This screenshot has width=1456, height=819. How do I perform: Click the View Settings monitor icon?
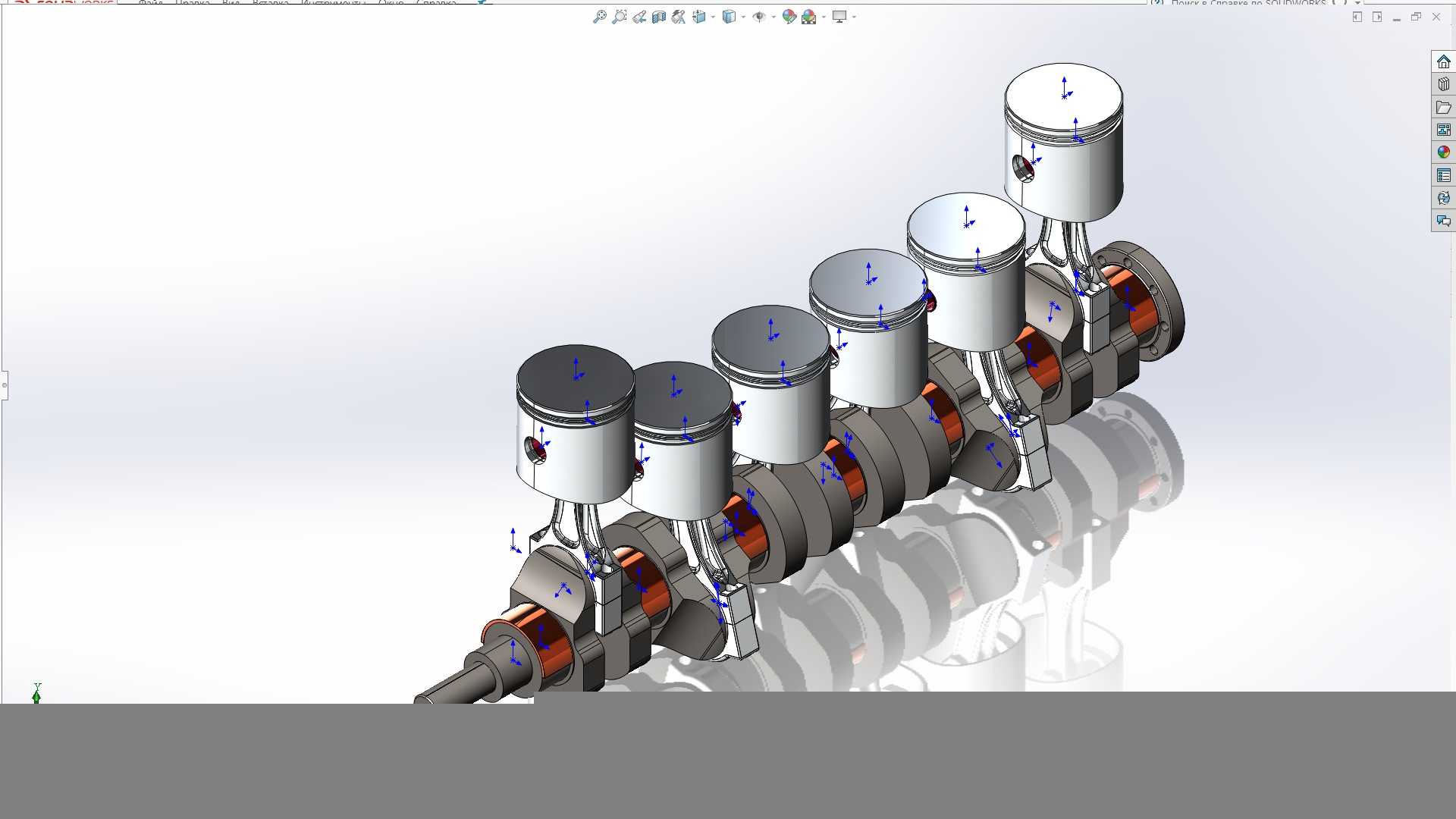pyautogui.click(x=839, y=17)
